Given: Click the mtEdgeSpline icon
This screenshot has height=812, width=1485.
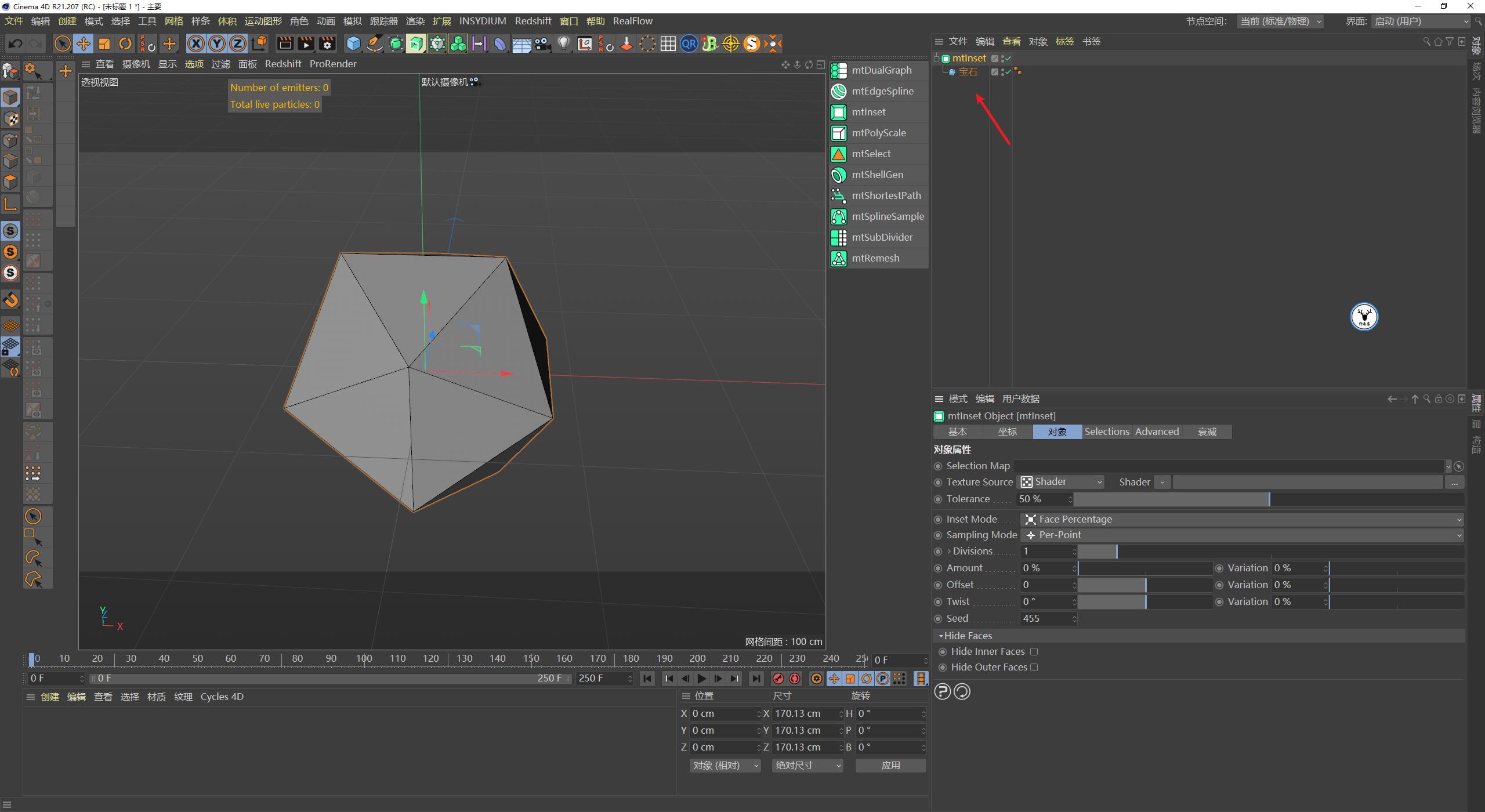Looking at the screenshot, I should coord(839,91).
